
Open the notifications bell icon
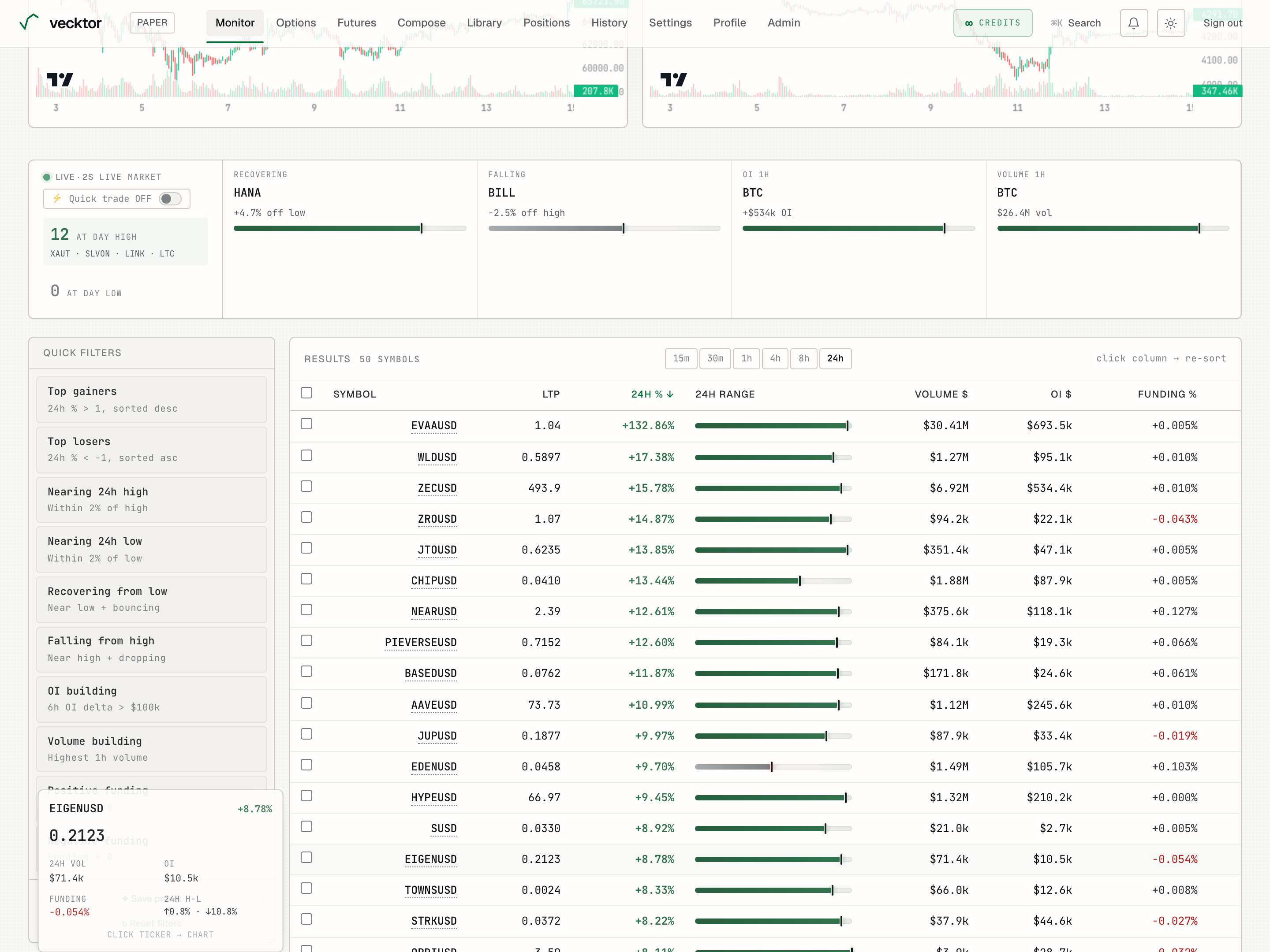point(1133,23)
